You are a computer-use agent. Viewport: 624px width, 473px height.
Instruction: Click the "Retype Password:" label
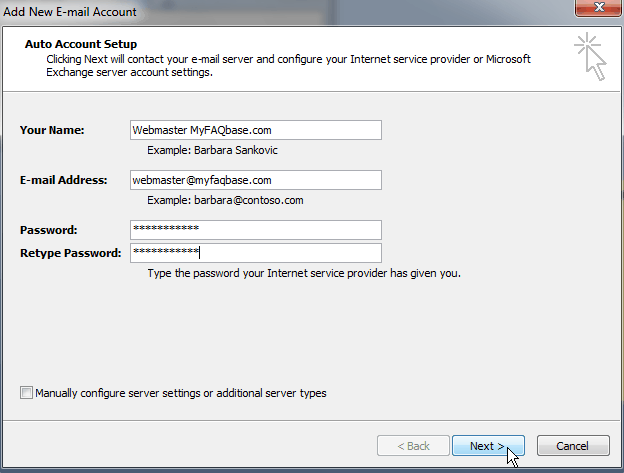pos(70,253)
